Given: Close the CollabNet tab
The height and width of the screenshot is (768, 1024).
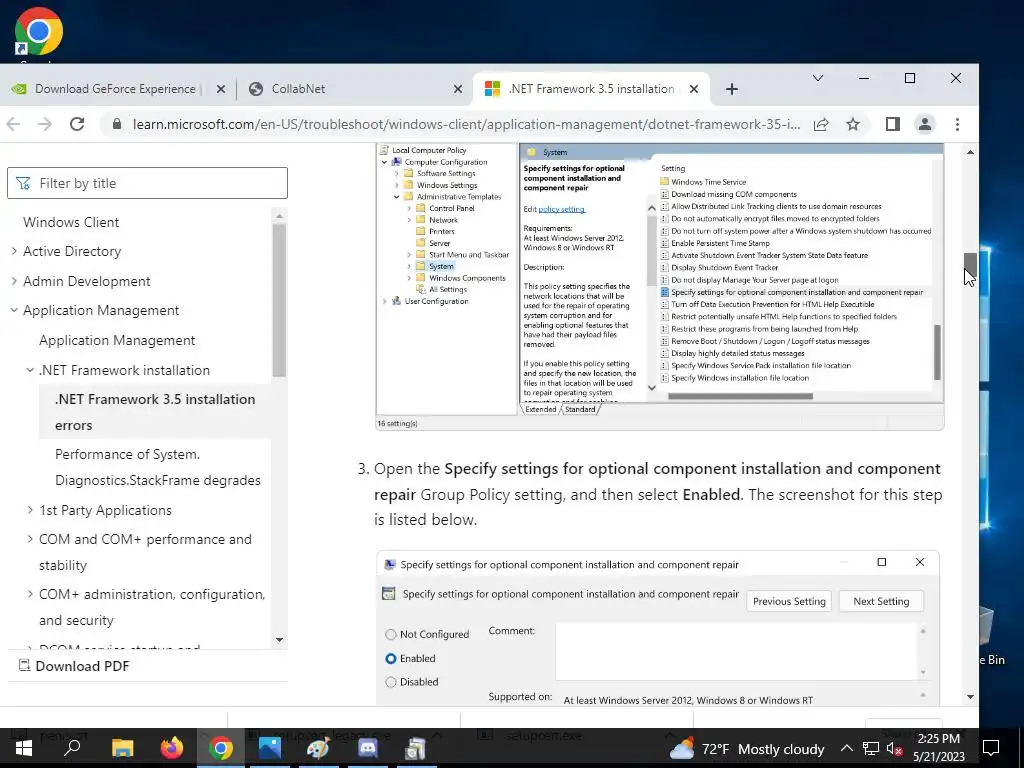Looking at the screenshot, I should pyautogui.click(x=458, y=89).
